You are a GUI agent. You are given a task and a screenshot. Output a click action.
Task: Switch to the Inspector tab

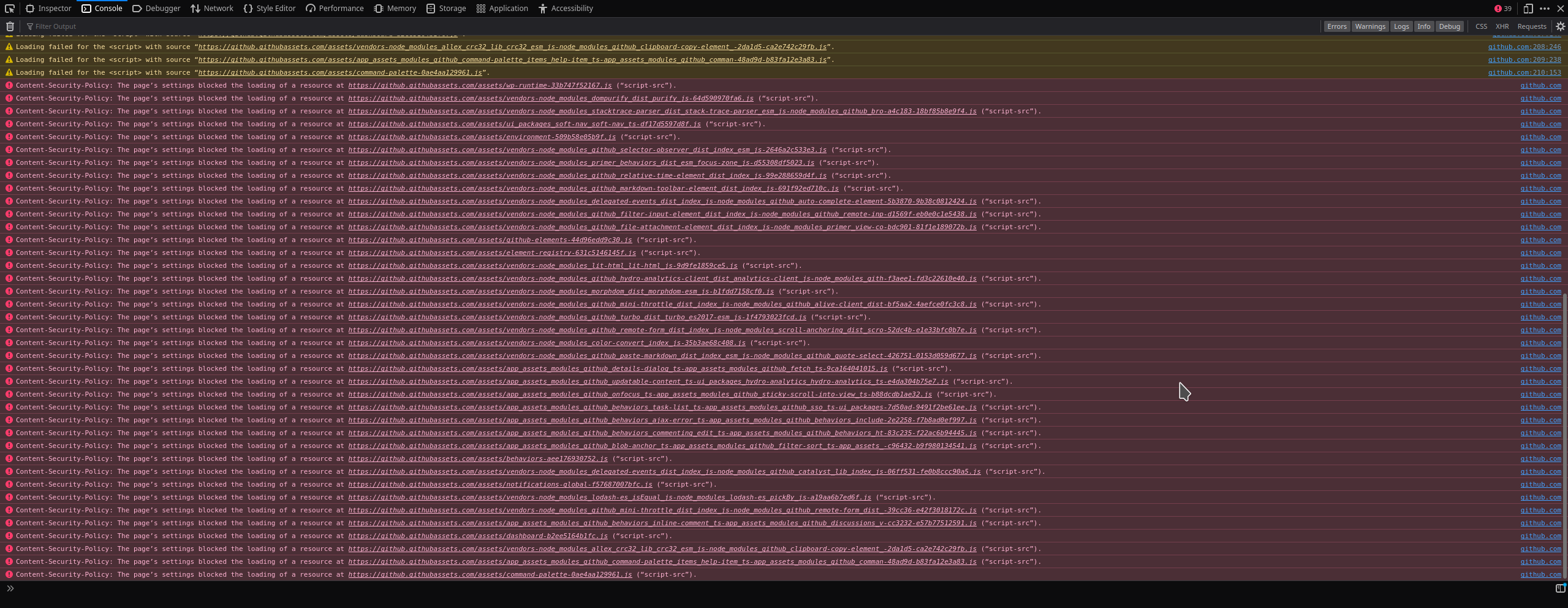48,8
